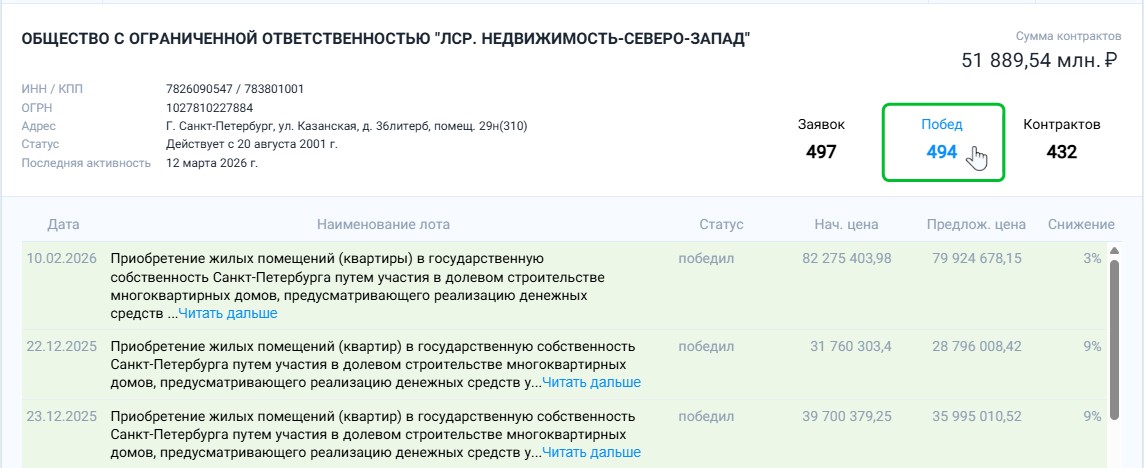Click the Нач. цена column header
1144x468 pixels.
pos(846,224)
